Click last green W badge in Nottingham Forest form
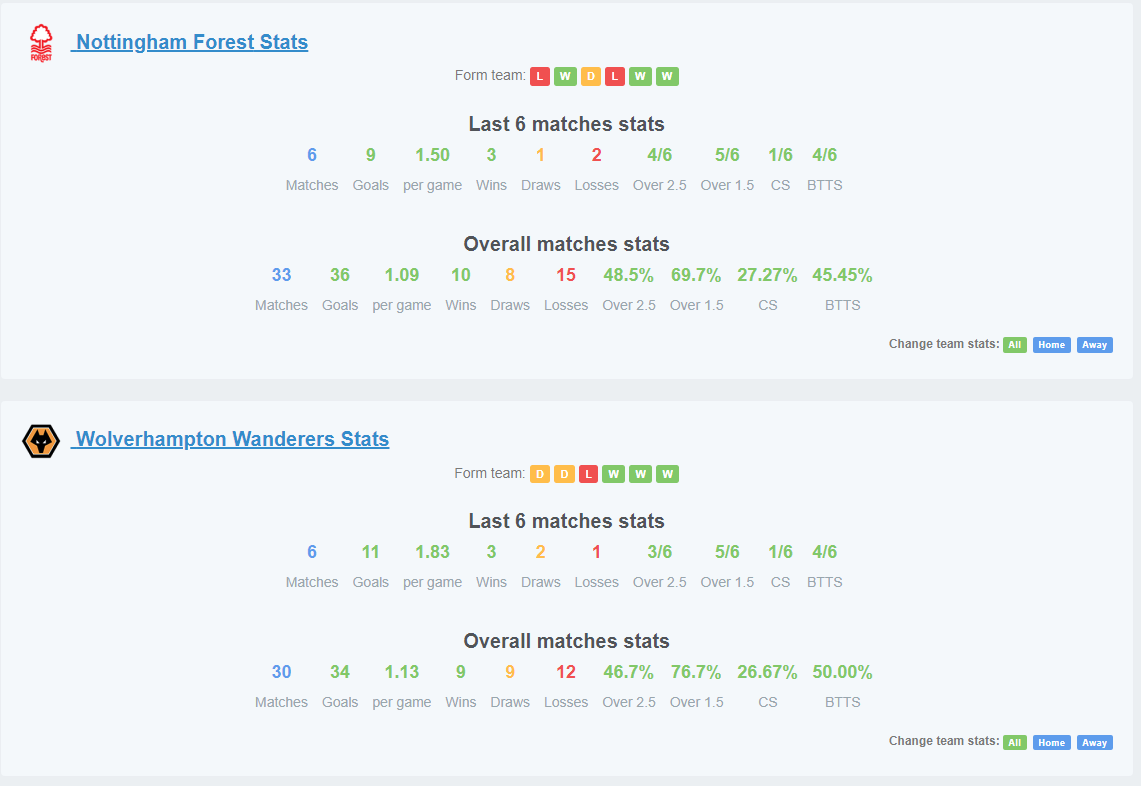The width and height of the screenshot is (1141, 786). coord(667,76)
